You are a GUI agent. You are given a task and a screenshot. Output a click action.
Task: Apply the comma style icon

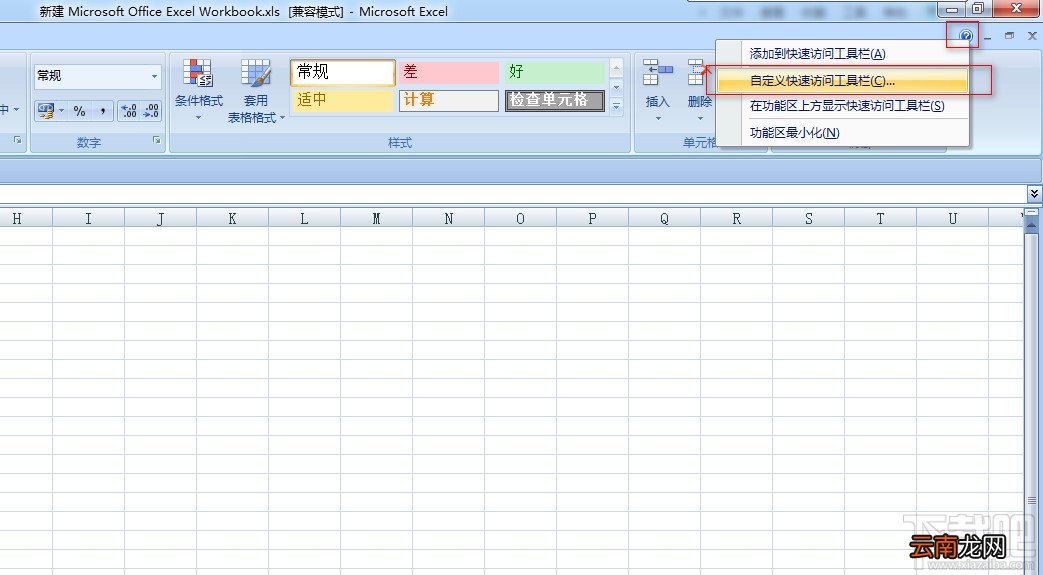pos(102,110)
